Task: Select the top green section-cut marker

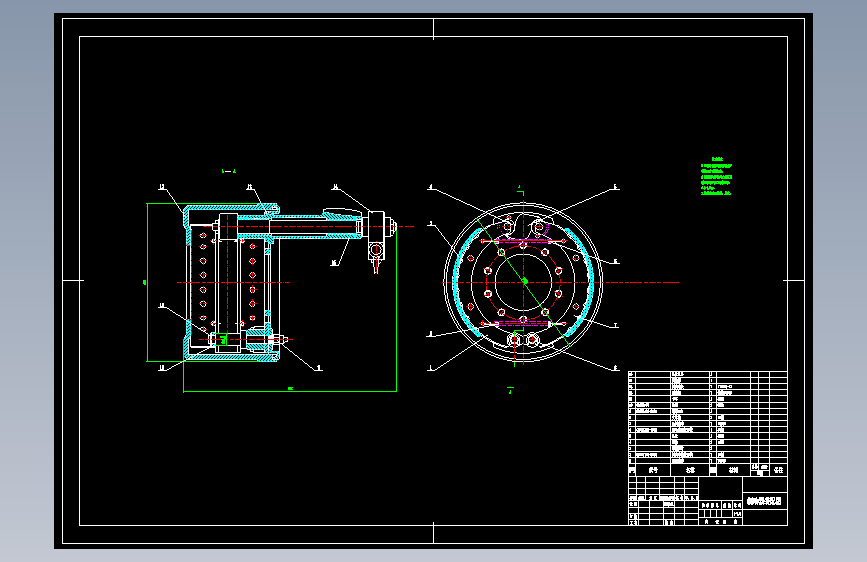Action: (520, 190)
